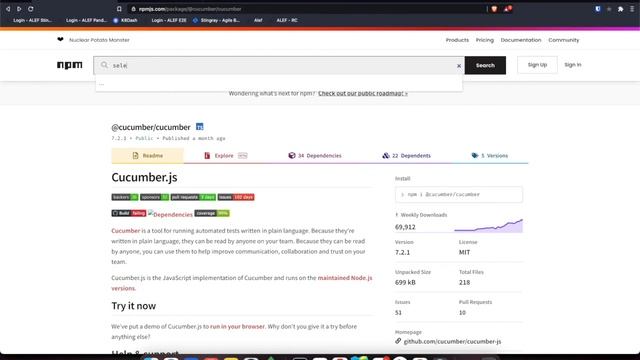This screenshot has height=360, width=640.
Task: Open ALEF - RC bookmark
Action: pyautogui.click(x=287, y=20)
